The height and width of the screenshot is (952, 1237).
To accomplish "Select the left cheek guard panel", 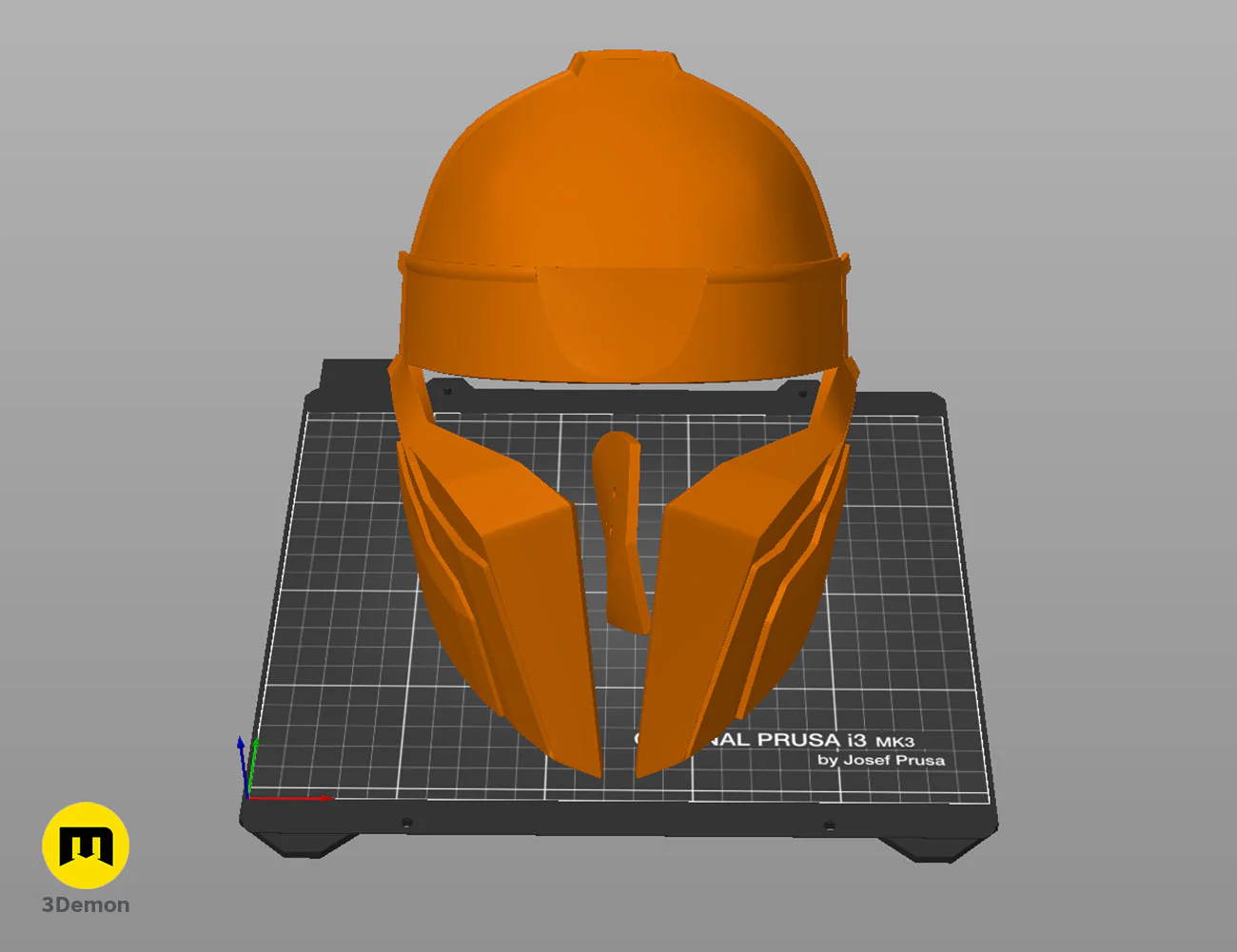I will (495, 571).
